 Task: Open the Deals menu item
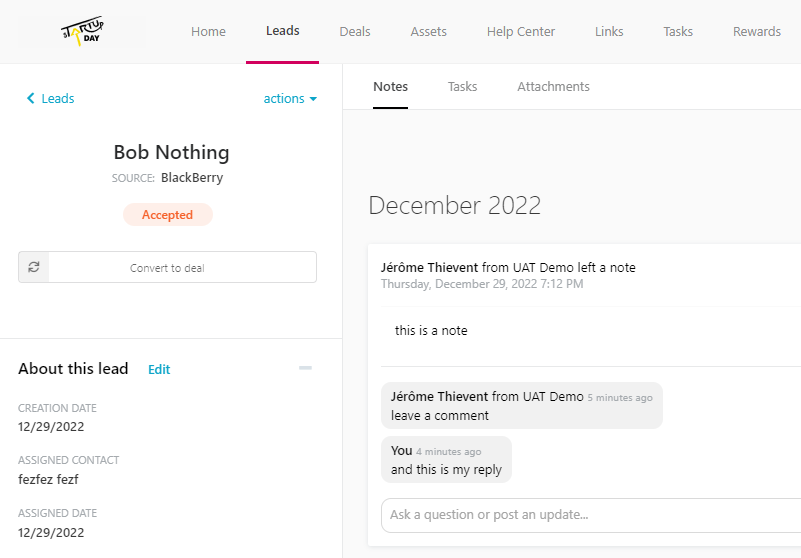355,31
